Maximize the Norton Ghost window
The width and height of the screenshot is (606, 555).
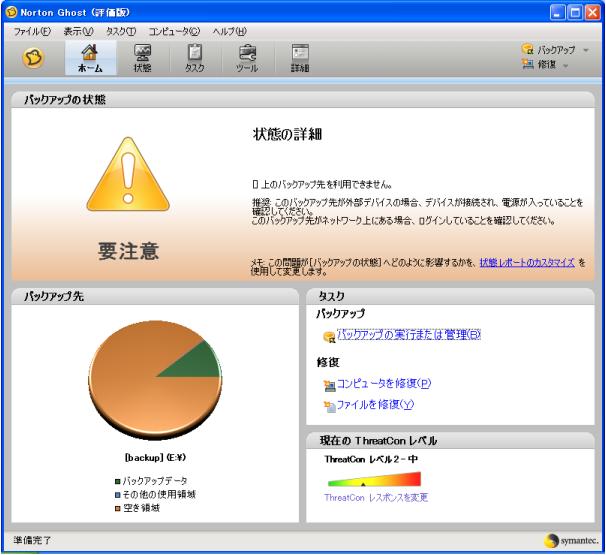575,13
